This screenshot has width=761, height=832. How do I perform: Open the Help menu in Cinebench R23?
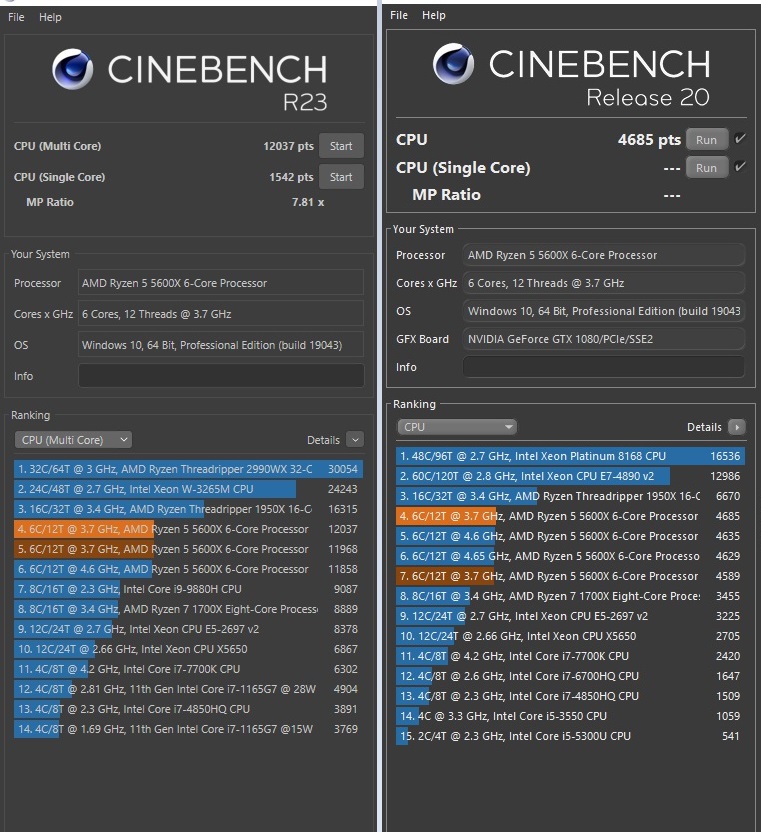click(50, 18)
